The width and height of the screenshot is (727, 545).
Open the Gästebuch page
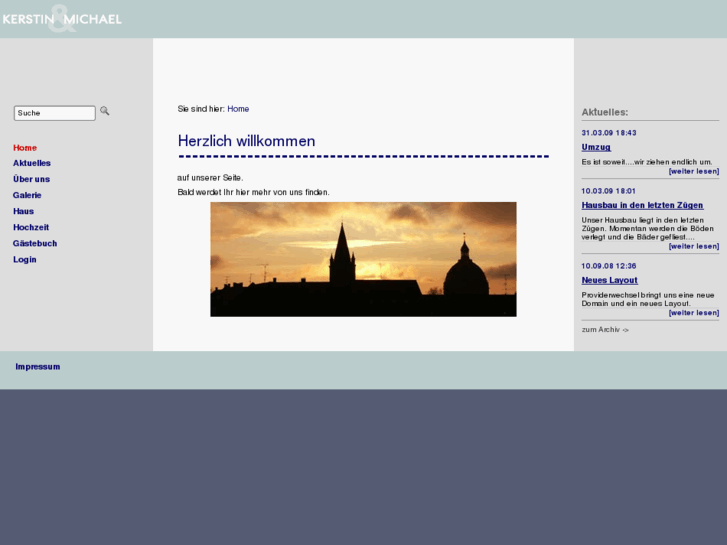(x=35, y=243)
